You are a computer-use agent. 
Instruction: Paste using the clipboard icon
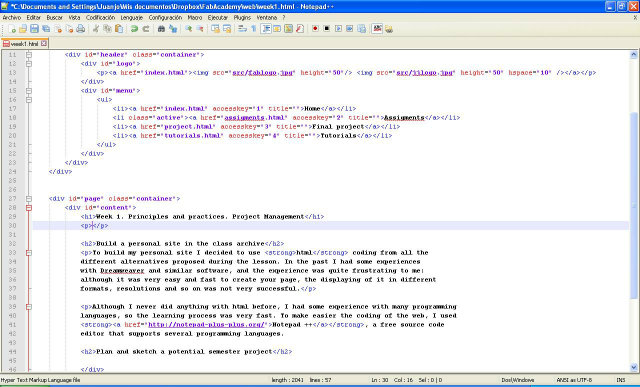tap(119, 29)
